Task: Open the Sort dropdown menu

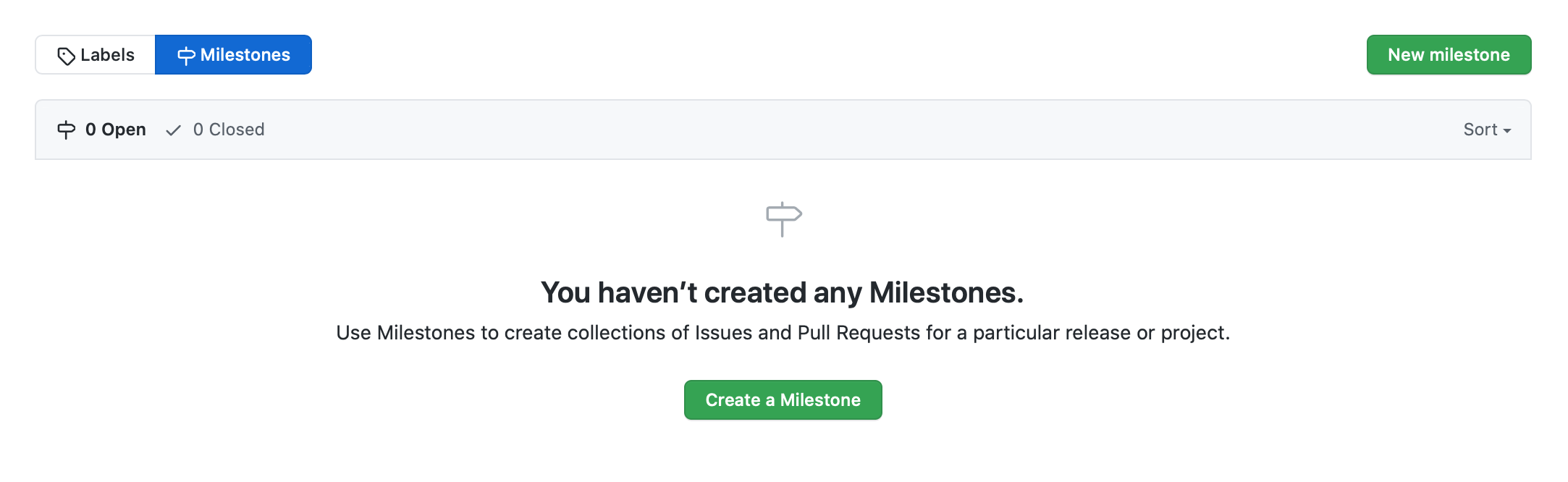Action: (1487, 130)
